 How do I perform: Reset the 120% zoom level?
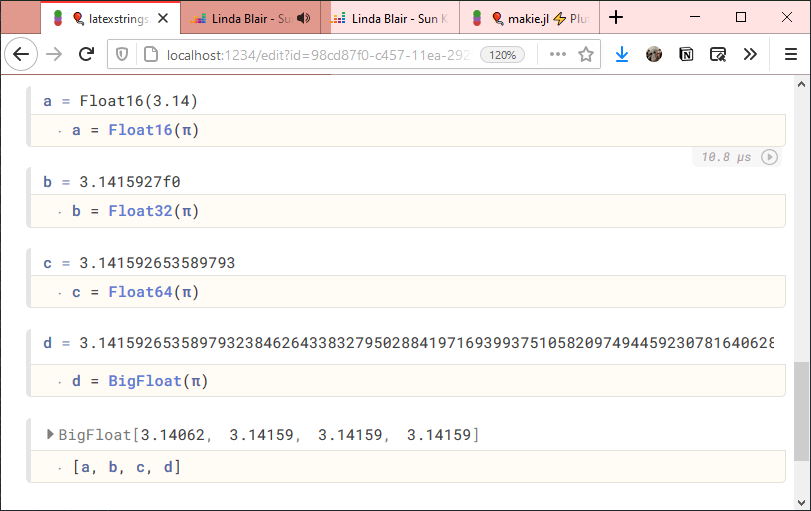click(502, 55)
